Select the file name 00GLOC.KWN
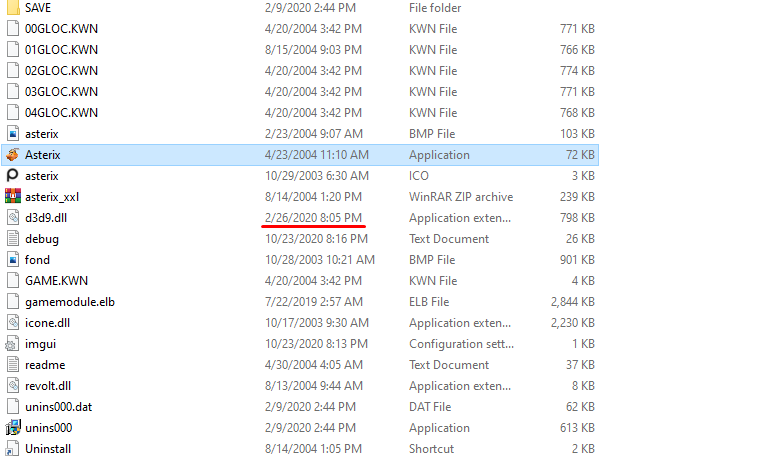757x461 pixels. (61, 29)
